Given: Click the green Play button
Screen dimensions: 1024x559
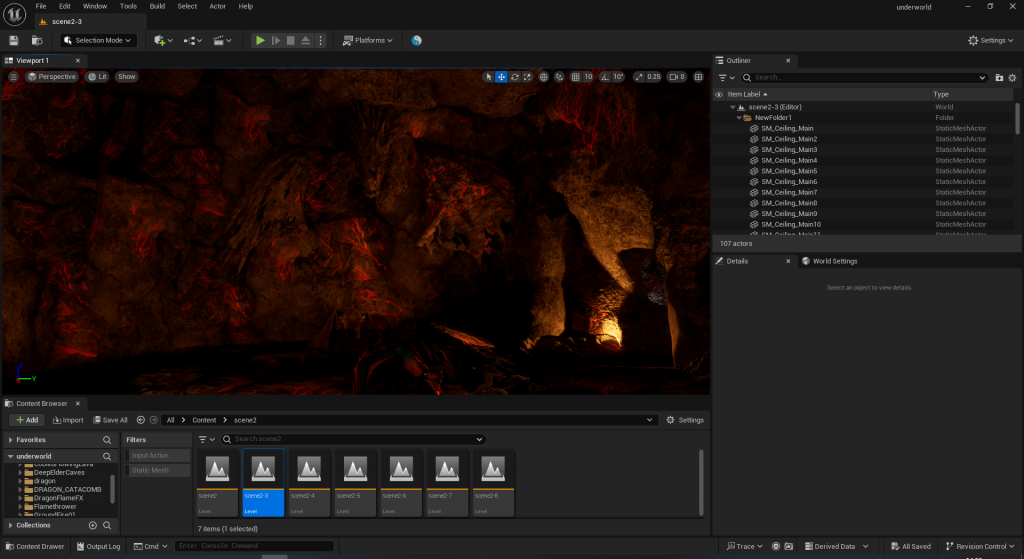Looking at the screenshot, I should [x=260, y=40].
